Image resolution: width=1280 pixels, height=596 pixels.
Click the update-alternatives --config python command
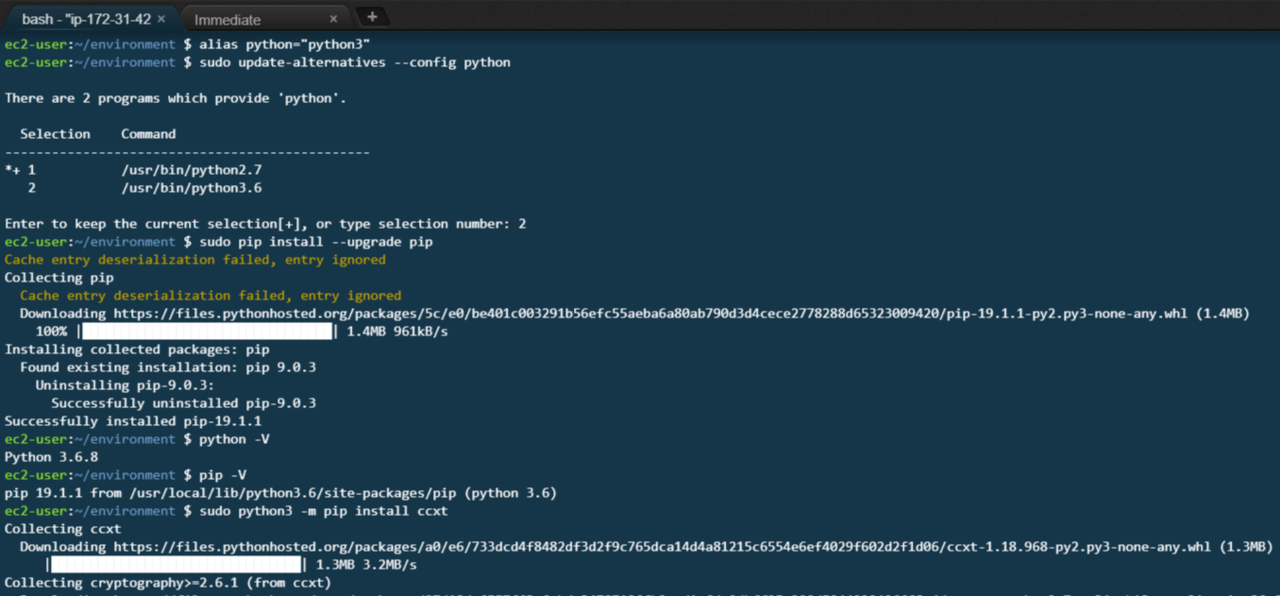tap(354, 62)
